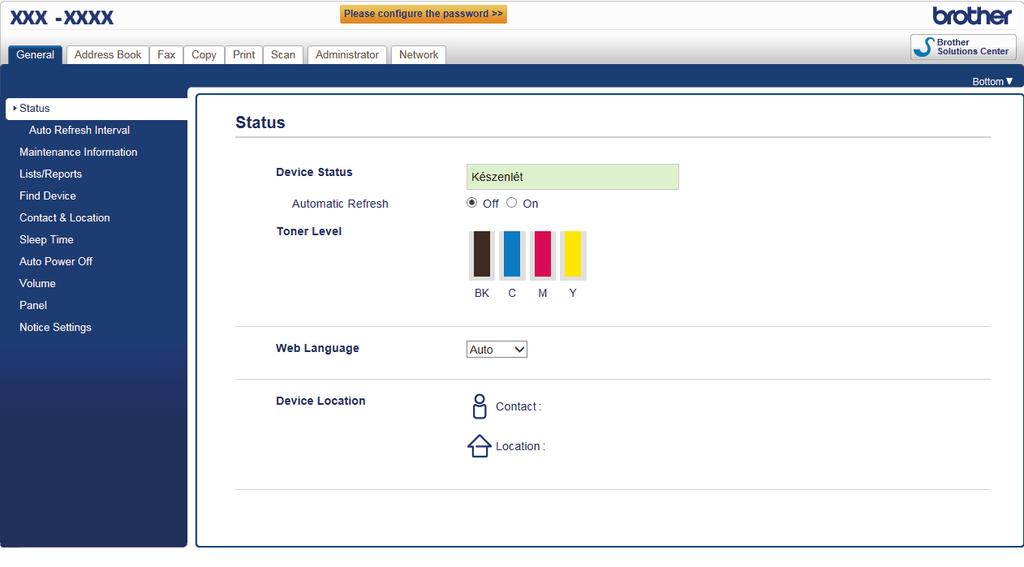Click the yellow Y toner level bar
The width and height of the screenshot is (1024, 567).
click(x=573, y=254)
